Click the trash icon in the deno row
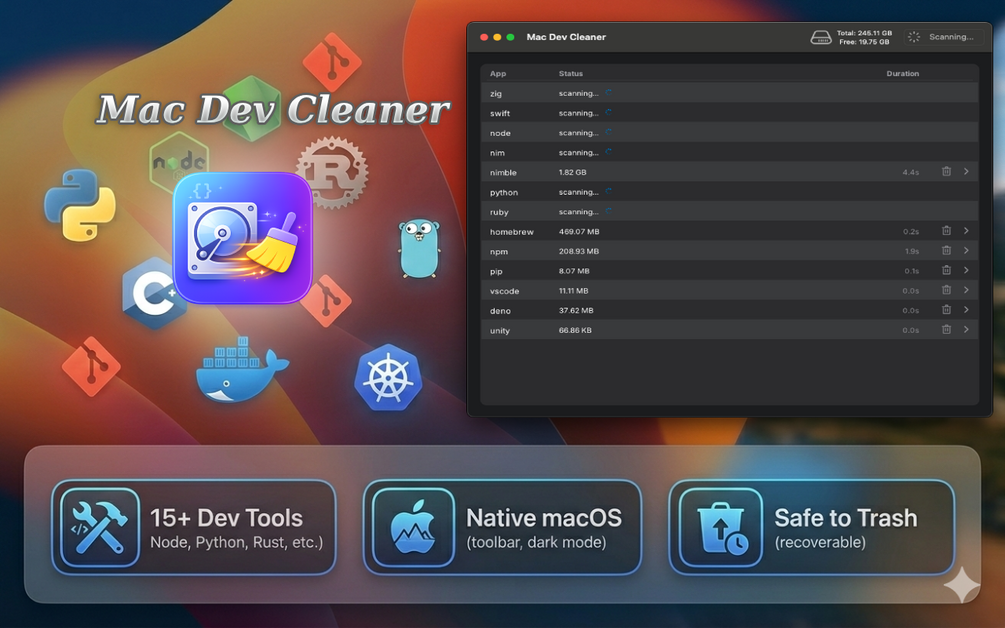1005x628 pixels. tap(946, 310)
